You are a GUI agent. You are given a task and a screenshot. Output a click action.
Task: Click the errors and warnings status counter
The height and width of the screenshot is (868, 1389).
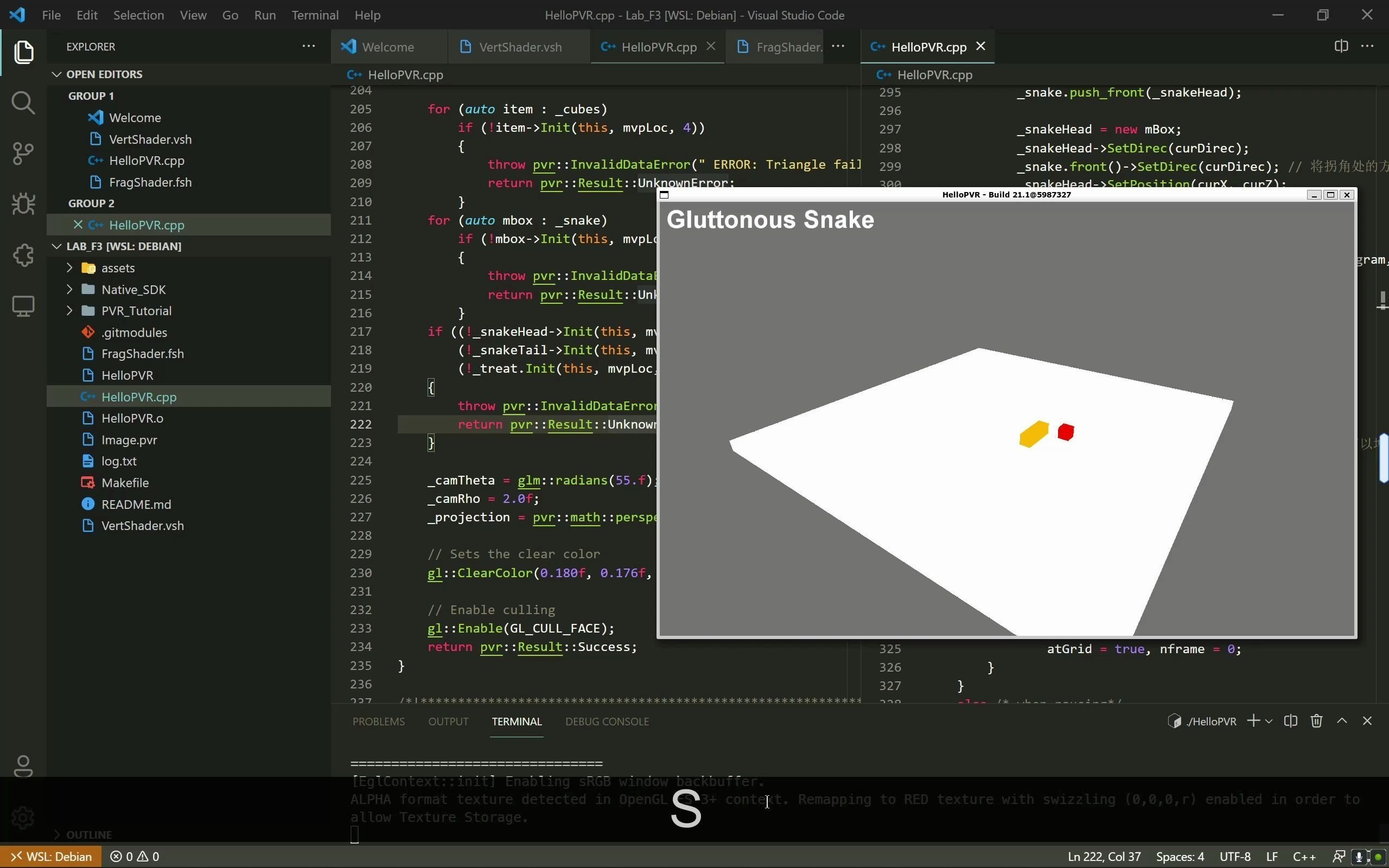click(x=135, y=857)
